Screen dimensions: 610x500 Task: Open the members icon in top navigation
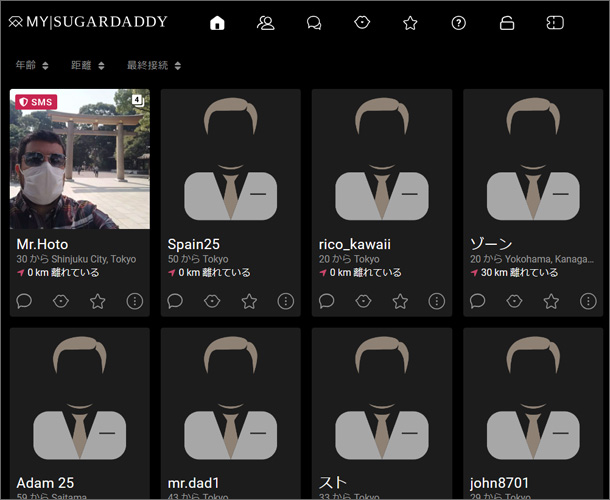point(265,23)
